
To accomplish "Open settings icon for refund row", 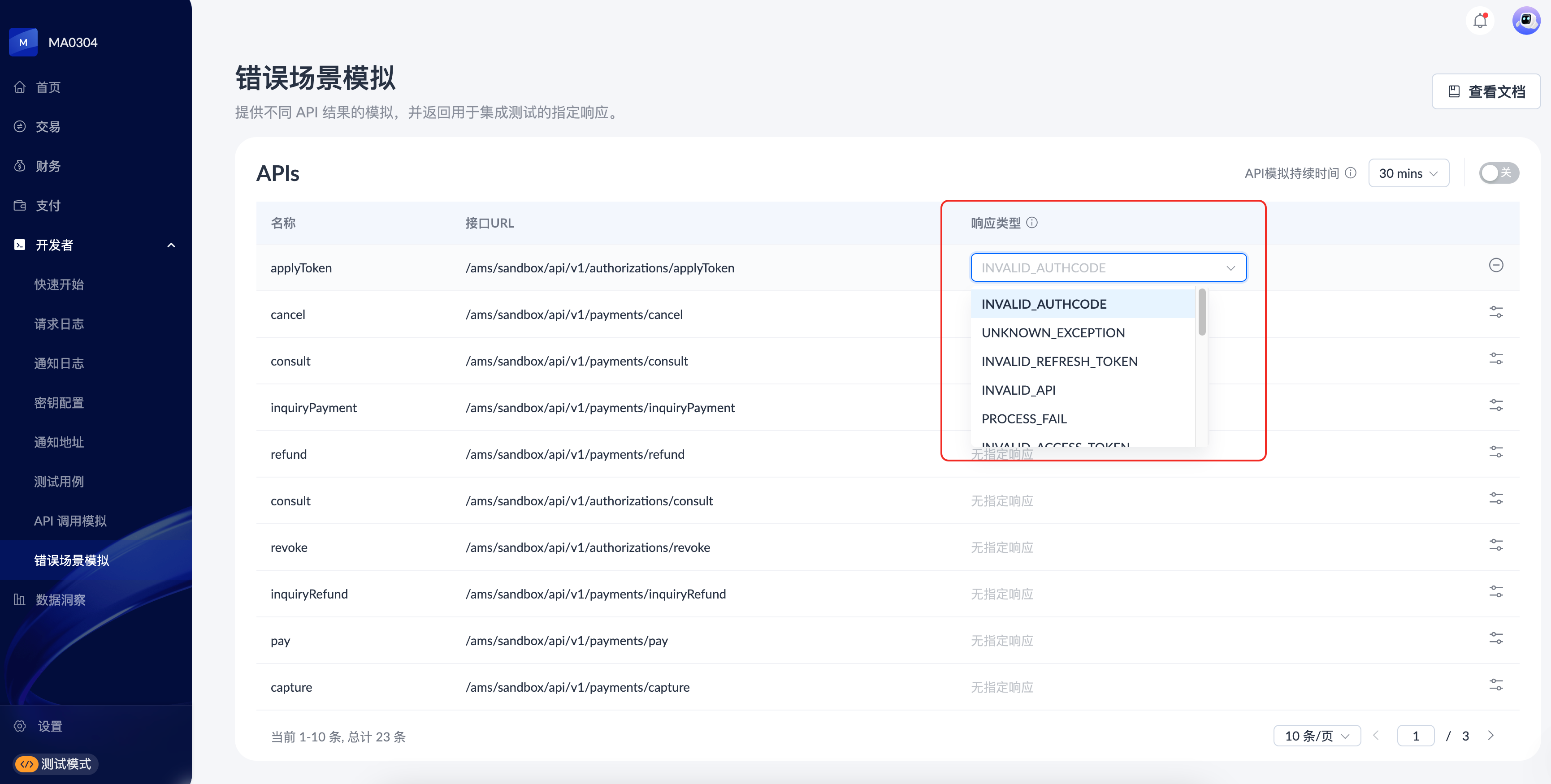I will pos(1495,452).
